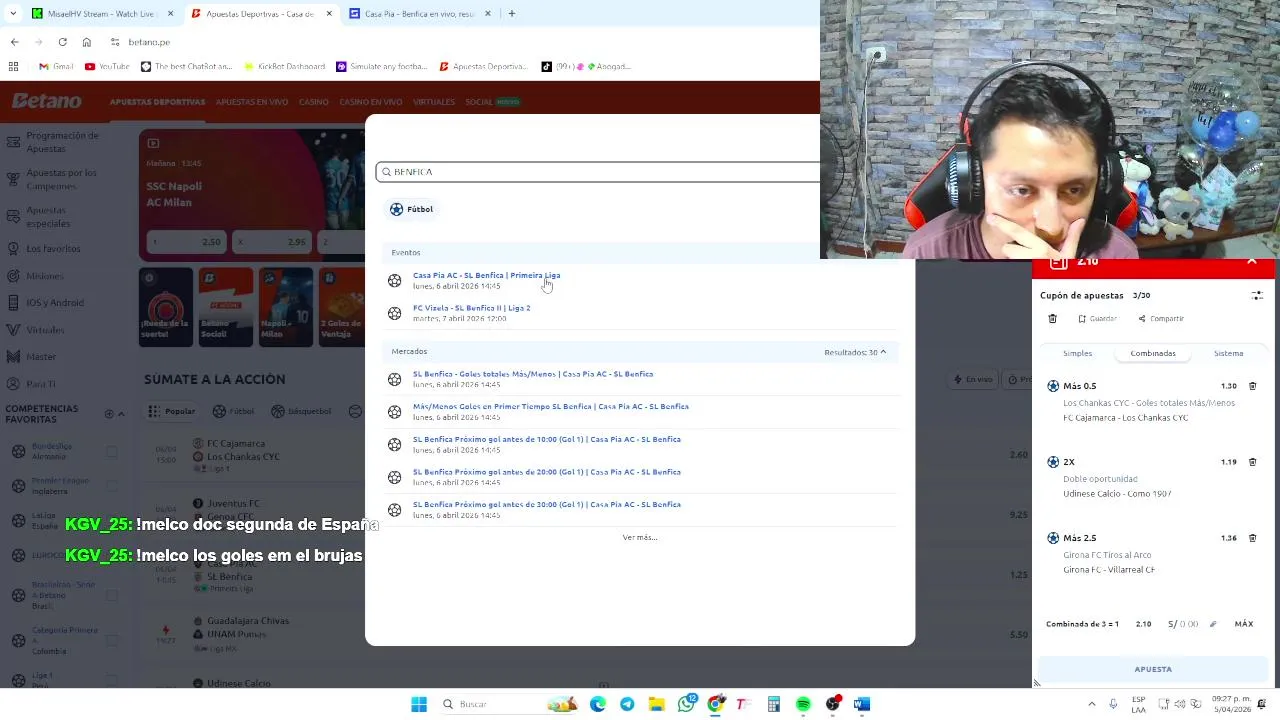Open Casino menu item
This screenshot has height=720, width=1280.
click(313, 102)
